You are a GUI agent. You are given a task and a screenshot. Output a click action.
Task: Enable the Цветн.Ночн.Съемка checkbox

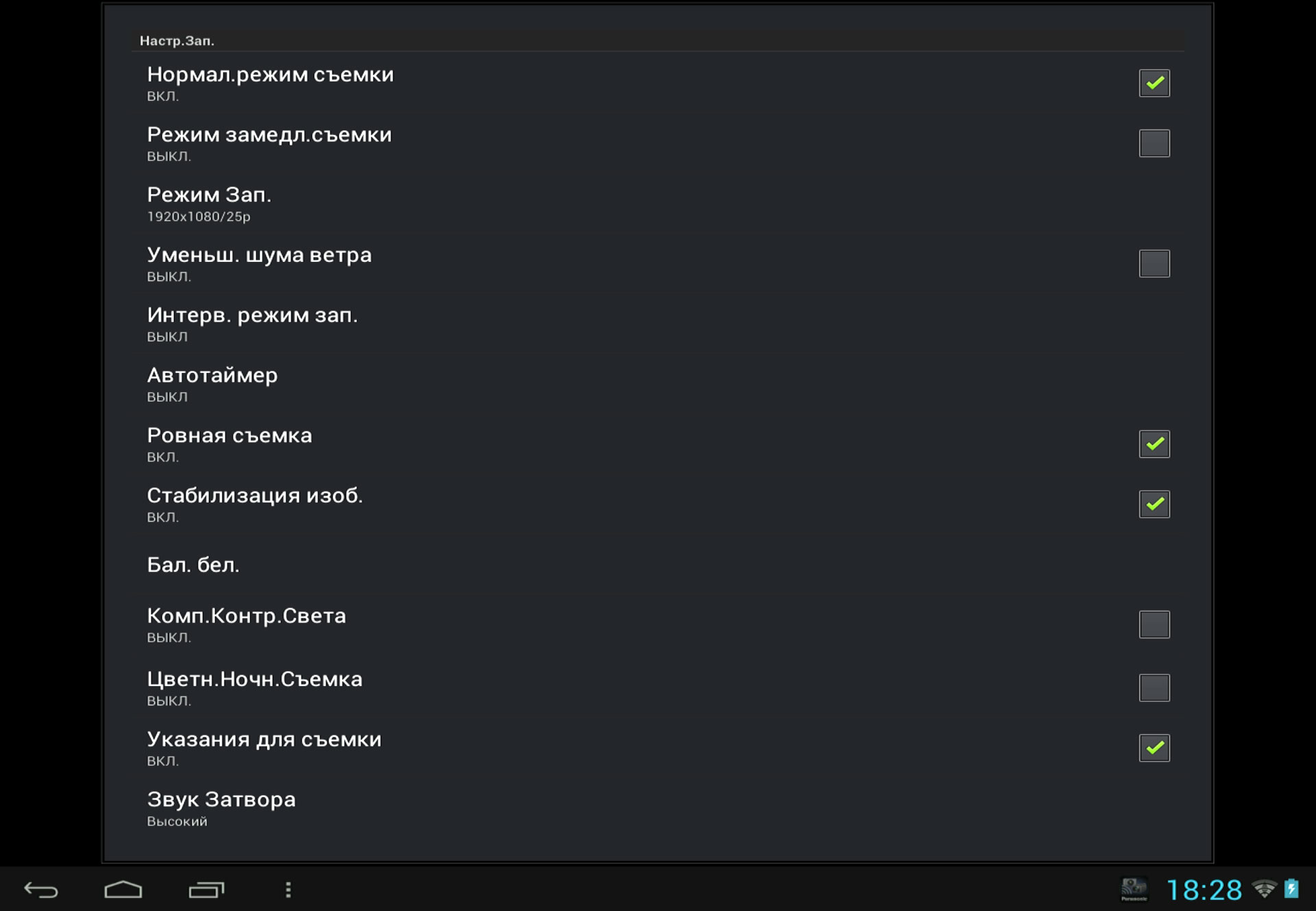click(x=1154, y=688)
